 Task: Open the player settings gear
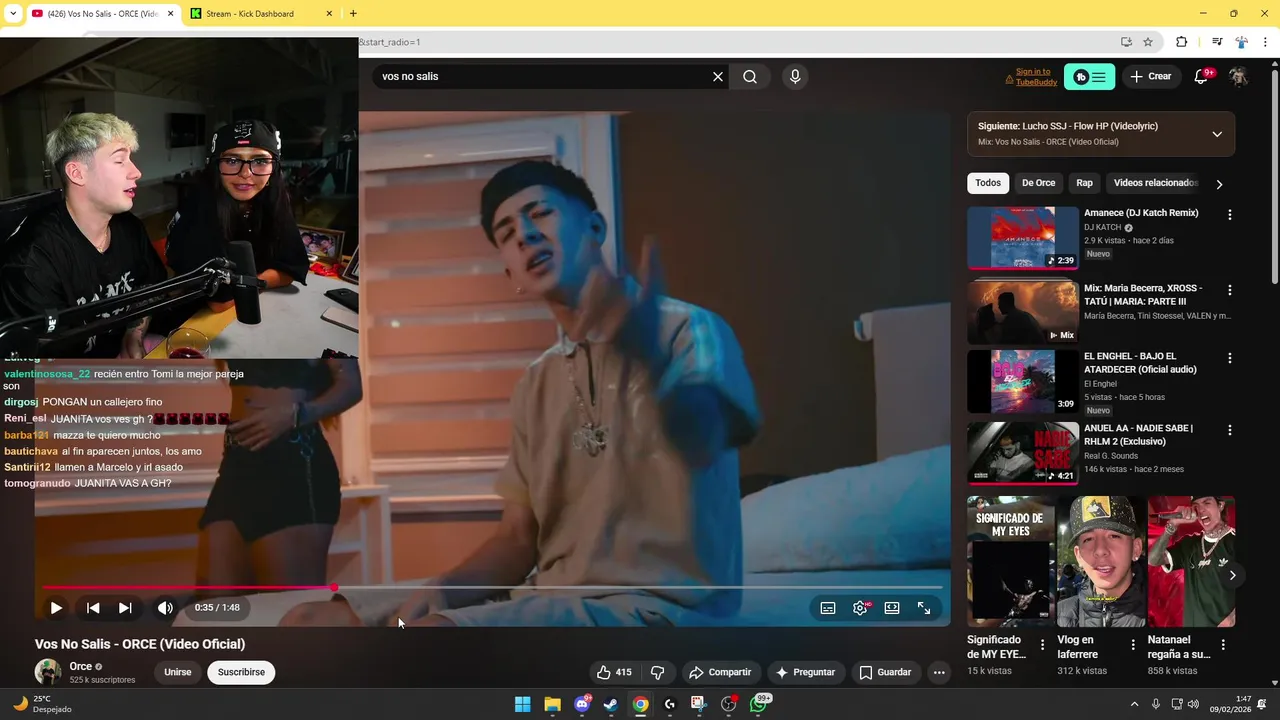pos(860,607)
